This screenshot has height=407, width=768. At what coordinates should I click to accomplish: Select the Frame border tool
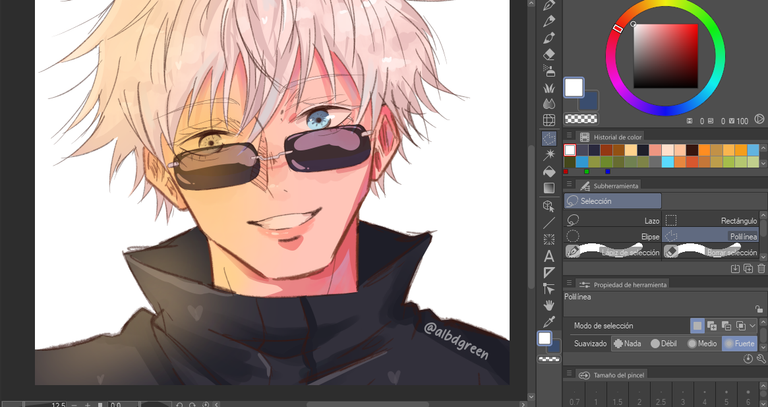(549, 239)
